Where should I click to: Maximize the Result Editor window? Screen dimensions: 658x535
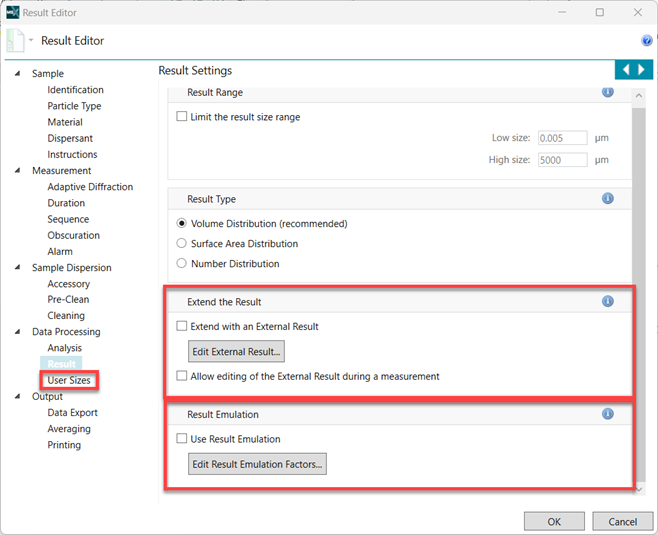click(600, 12)
